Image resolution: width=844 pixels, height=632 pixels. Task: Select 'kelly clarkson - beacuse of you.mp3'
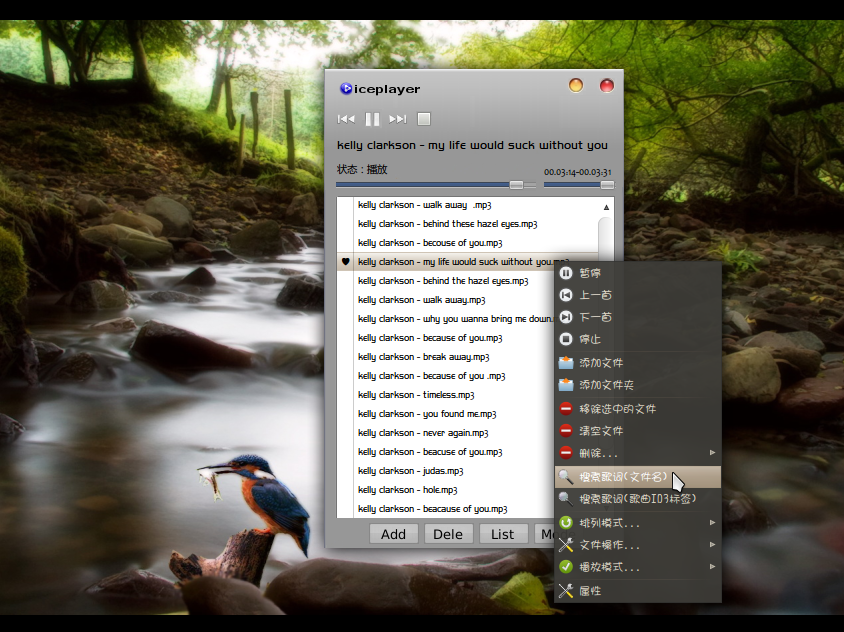(446, 452)
